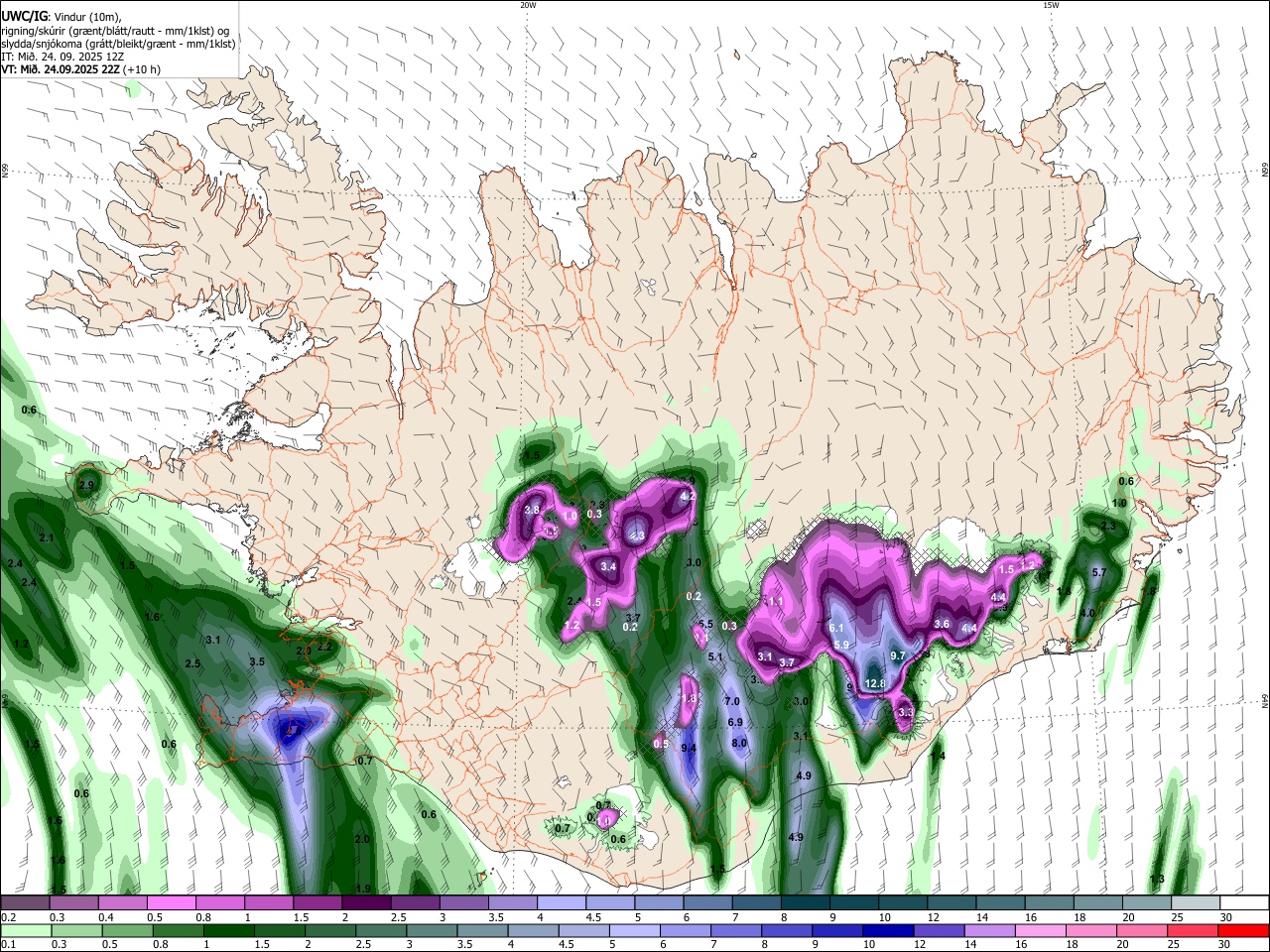
Task: Pick the darkest green 1–1.5 rain legend swatch
Action: pos(227,930)
